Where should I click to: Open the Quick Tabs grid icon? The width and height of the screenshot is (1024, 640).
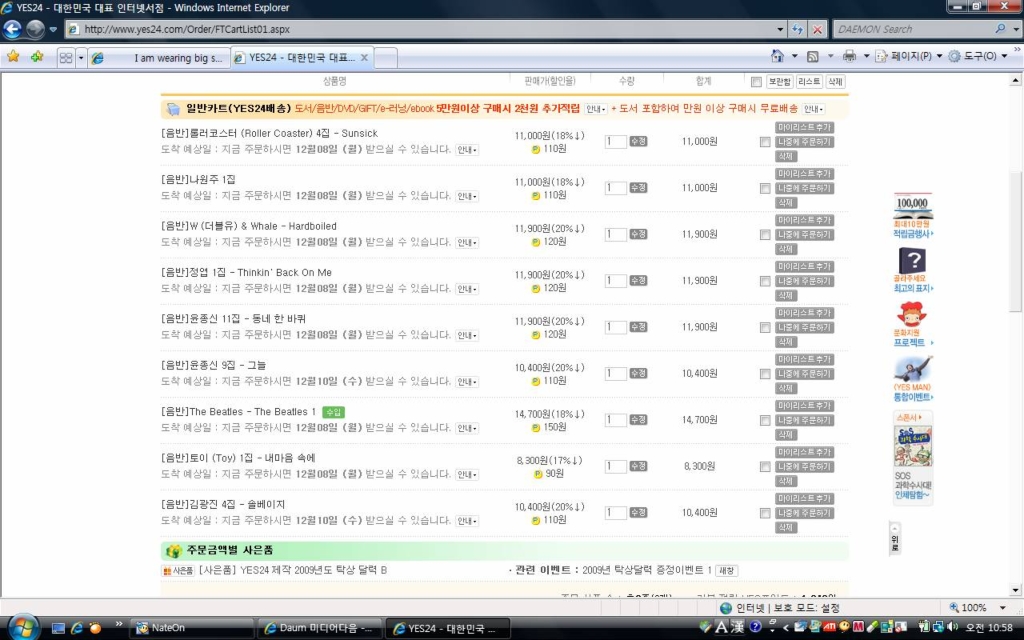click(x=66, y=57)
